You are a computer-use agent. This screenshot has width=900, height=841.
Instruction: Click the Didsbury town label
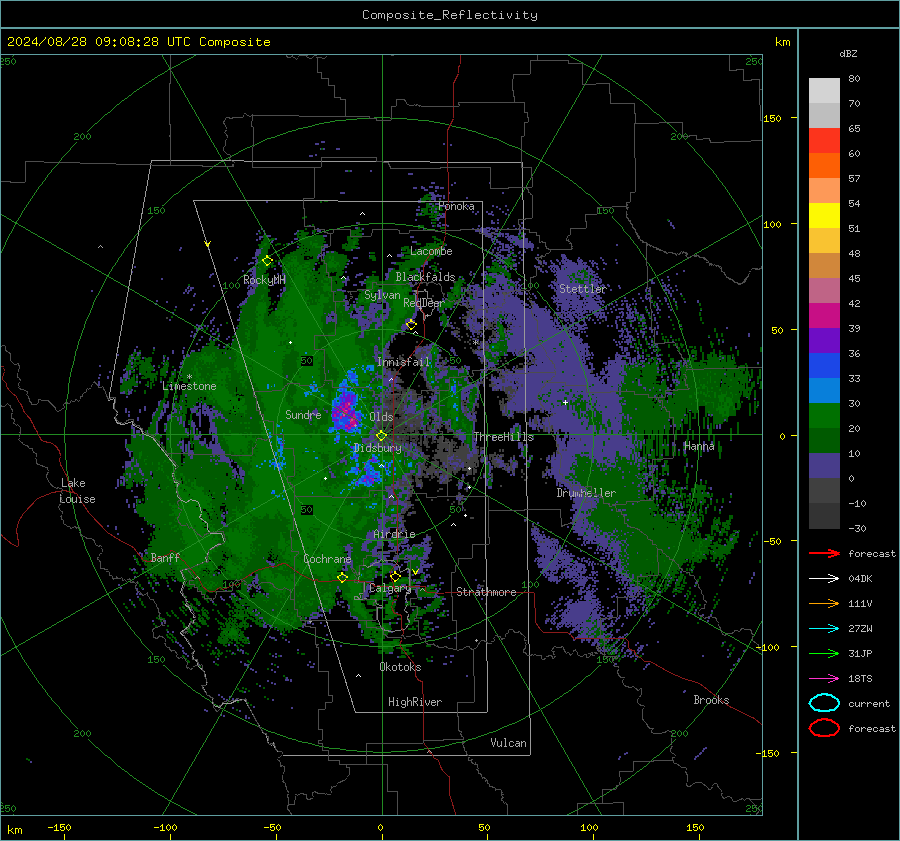pos(377,448)
